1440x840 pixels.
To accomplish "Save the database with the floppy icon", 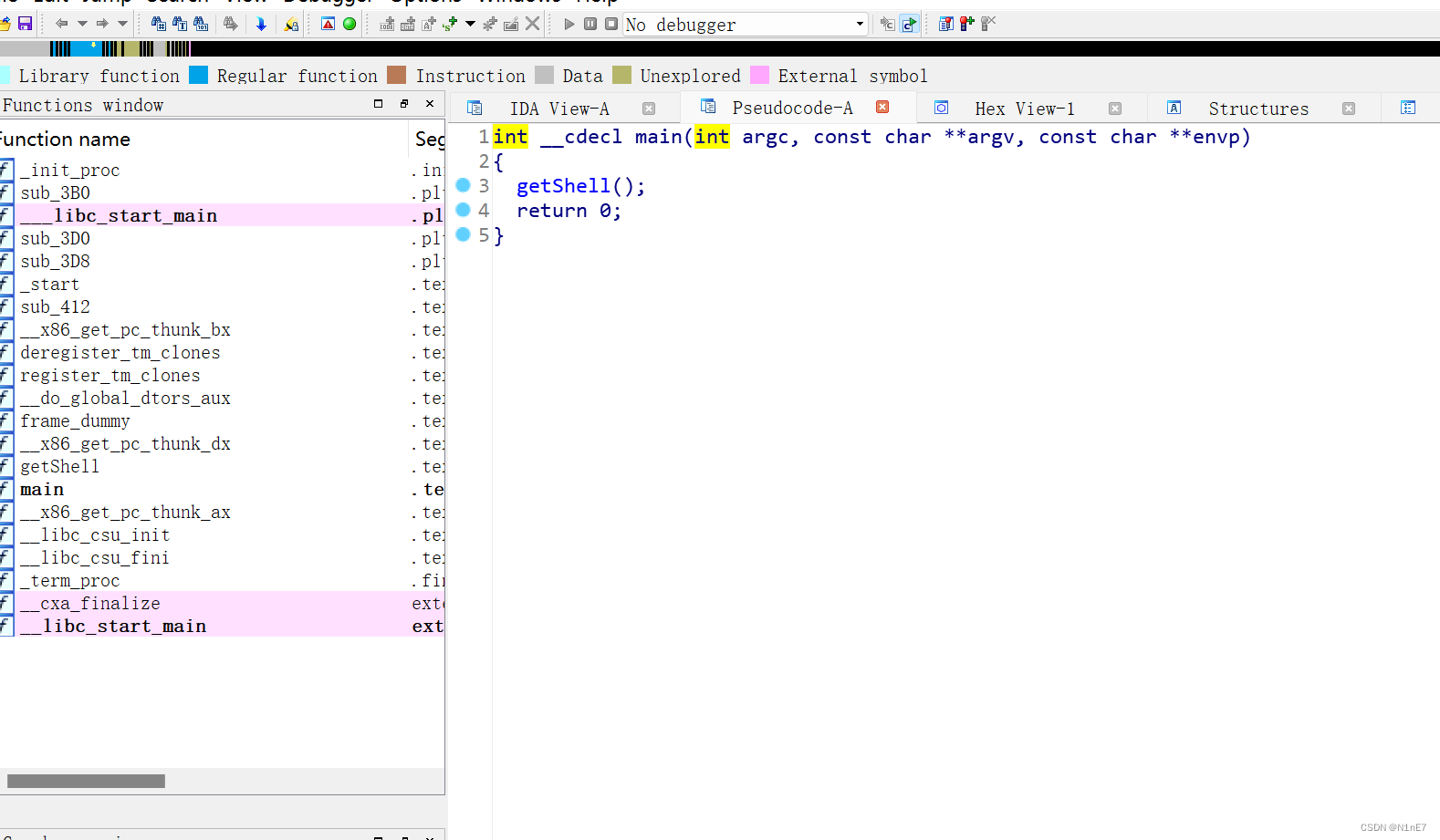I will click(25, 24).
